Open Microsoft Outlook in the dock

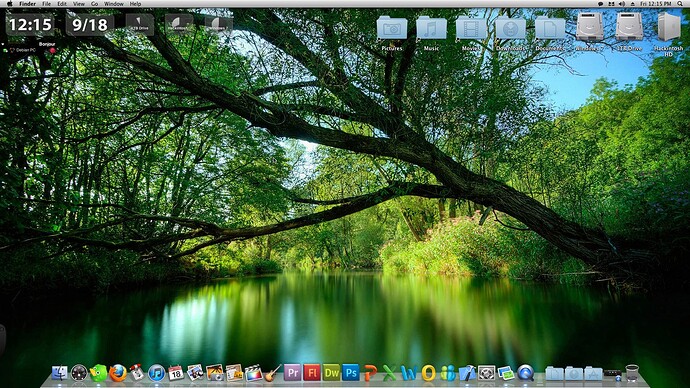tap(428, 373)
